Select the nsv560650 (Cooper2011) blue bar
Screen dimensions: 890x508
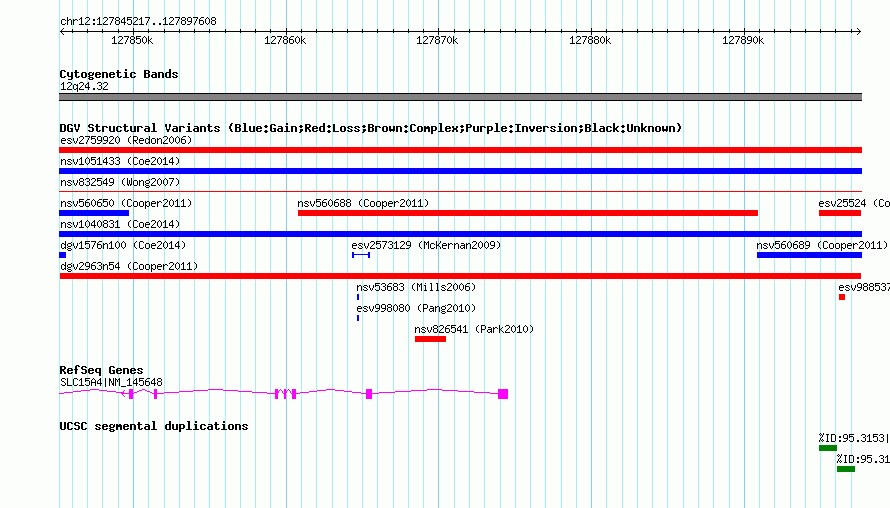(x=94, y=213)
